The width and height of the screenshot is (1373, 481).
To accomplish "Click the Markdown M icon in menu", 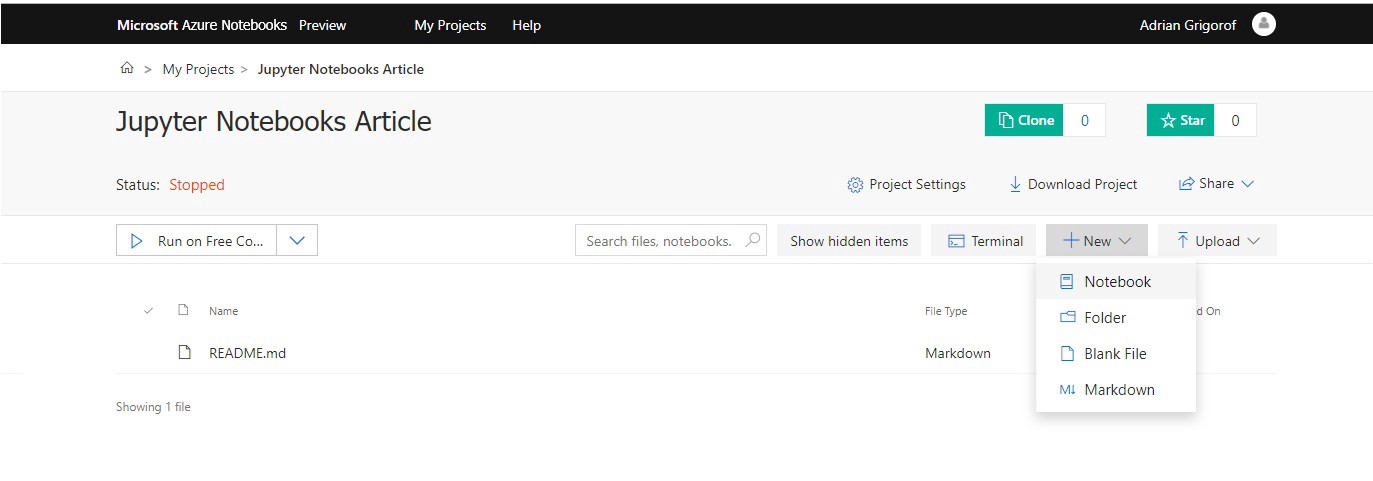I will (1067, 390).
